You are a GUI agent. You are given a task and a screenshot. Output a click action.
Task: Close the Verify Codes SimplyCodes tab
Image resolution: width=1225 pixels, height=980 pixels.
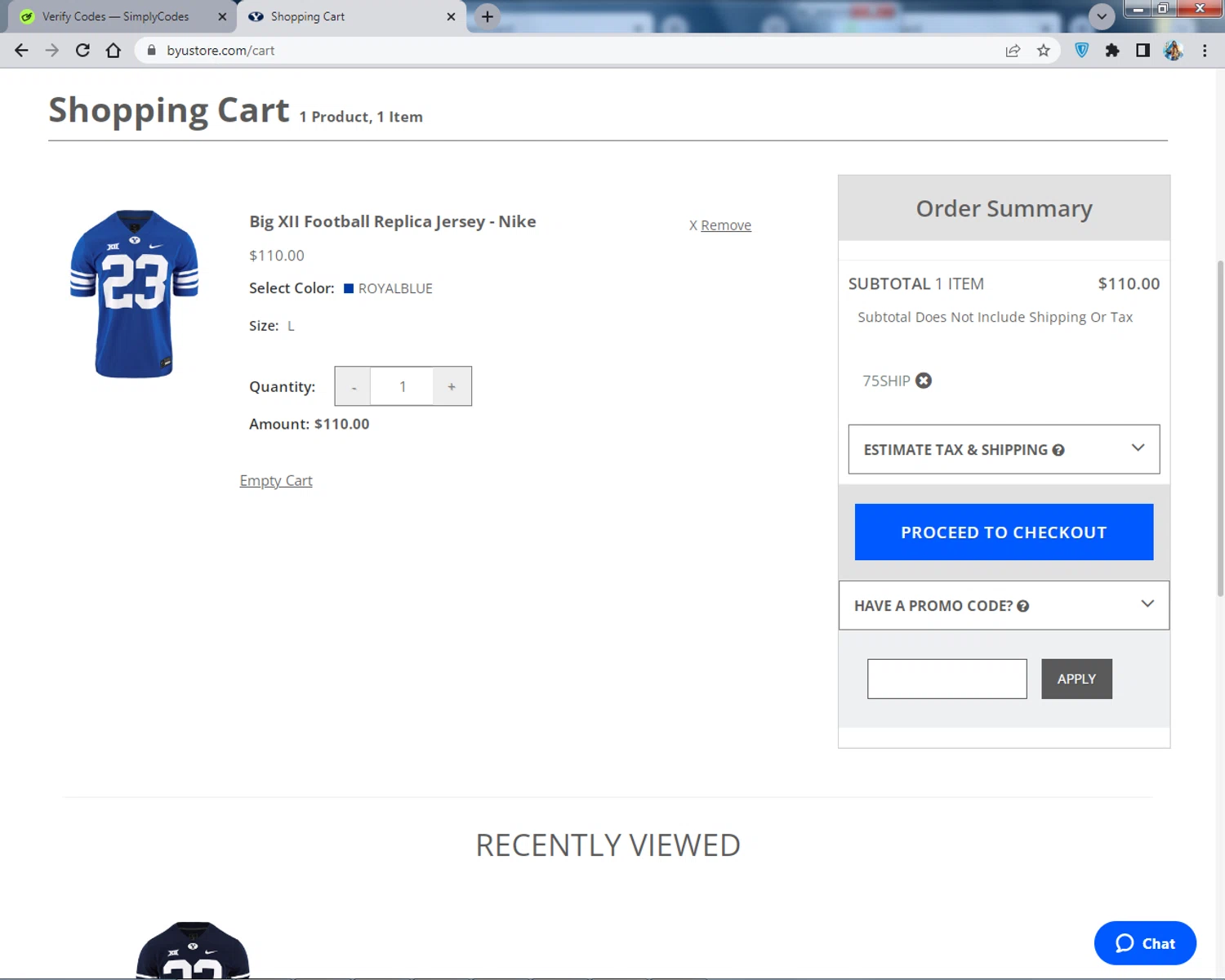coord(222,16)
